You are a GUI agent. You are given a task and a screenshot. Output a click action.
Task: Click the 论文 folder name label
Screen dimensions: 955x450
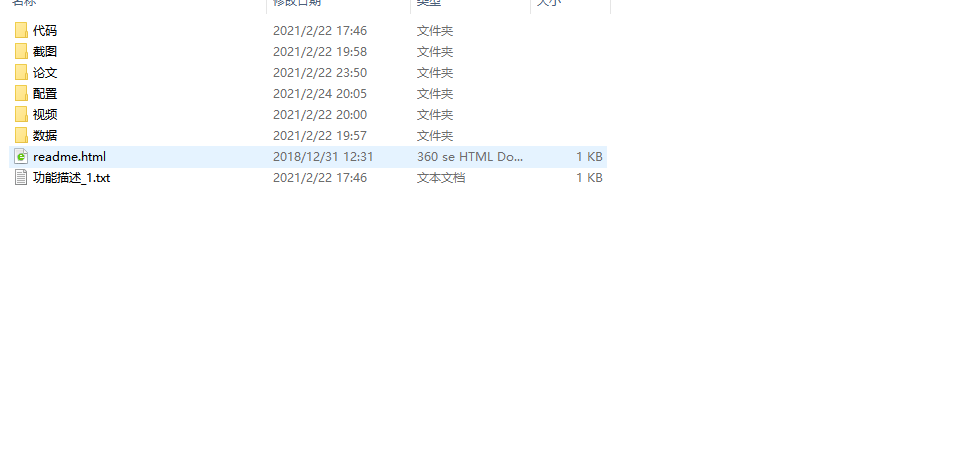[x=45, y=72]
